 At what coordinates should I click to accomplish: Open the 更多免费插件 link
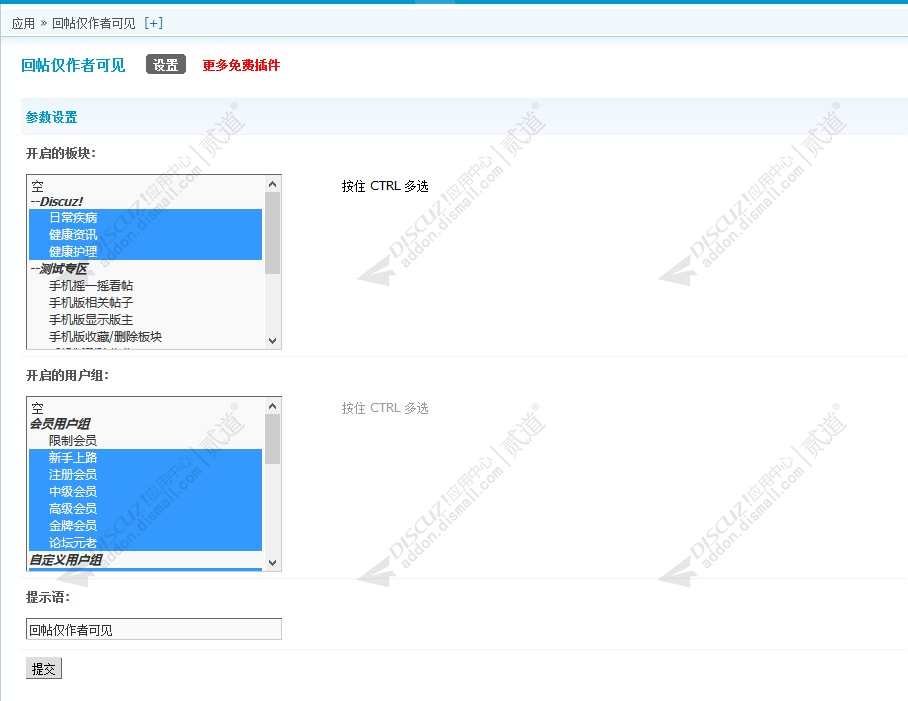[241, 65]
